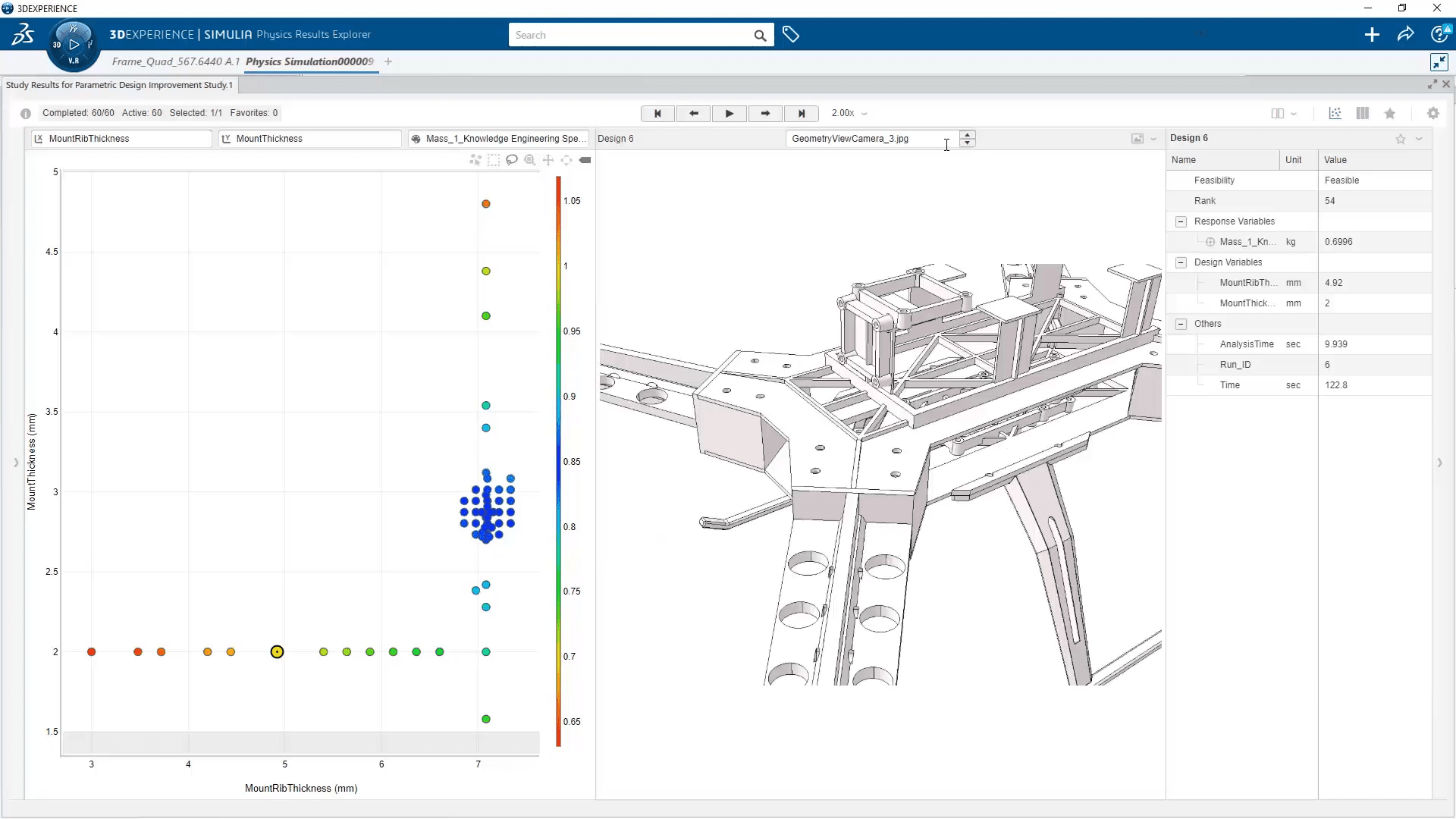Collapse the Response Variables group
Image resolution: width=1456 pixels, height=819 pixels.
coord(1181,221)
